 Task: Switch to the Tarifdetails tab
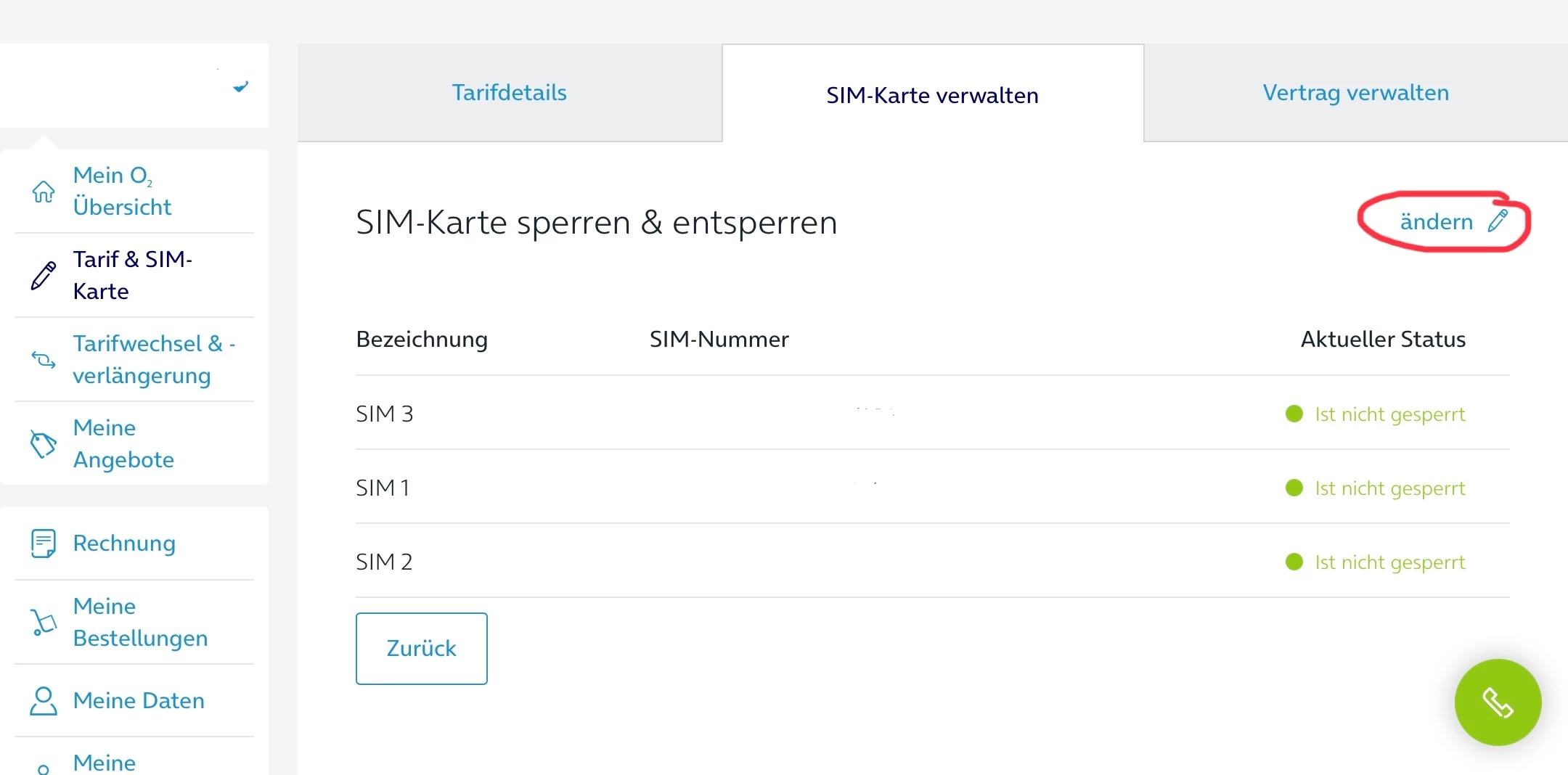tap(509, 93)
